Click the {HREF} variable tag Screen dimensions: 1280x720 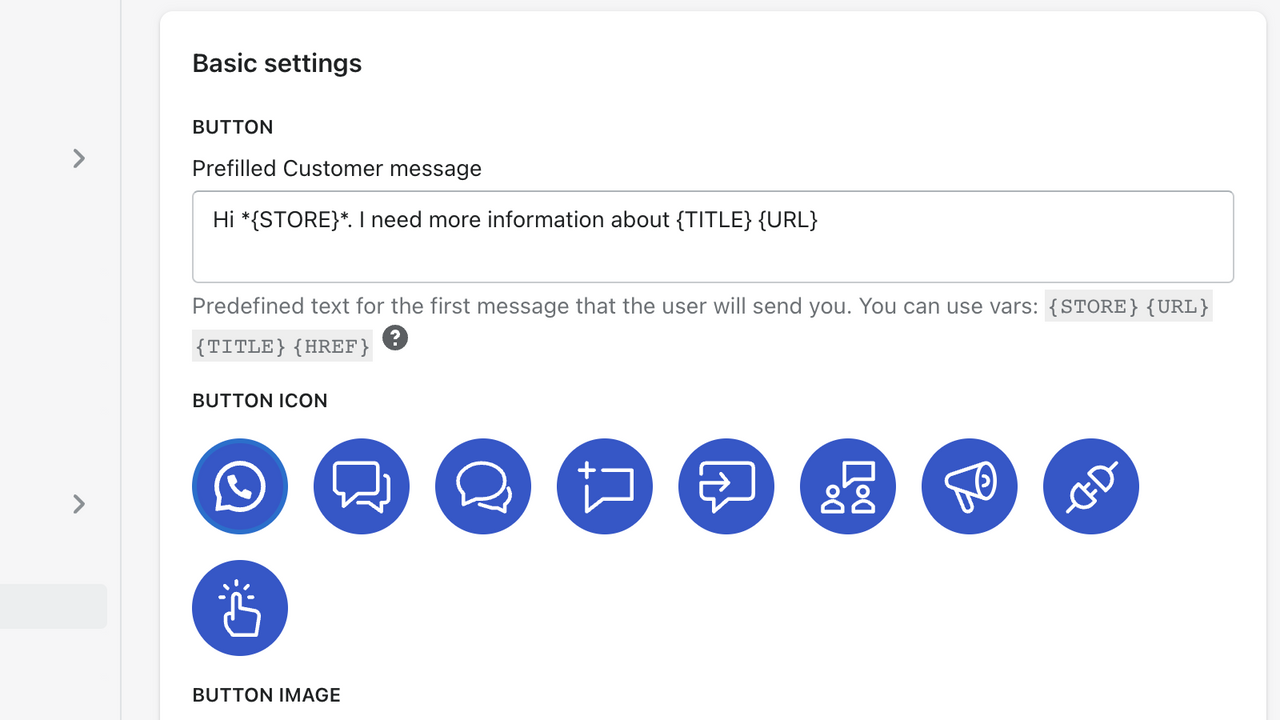[332, 347]
